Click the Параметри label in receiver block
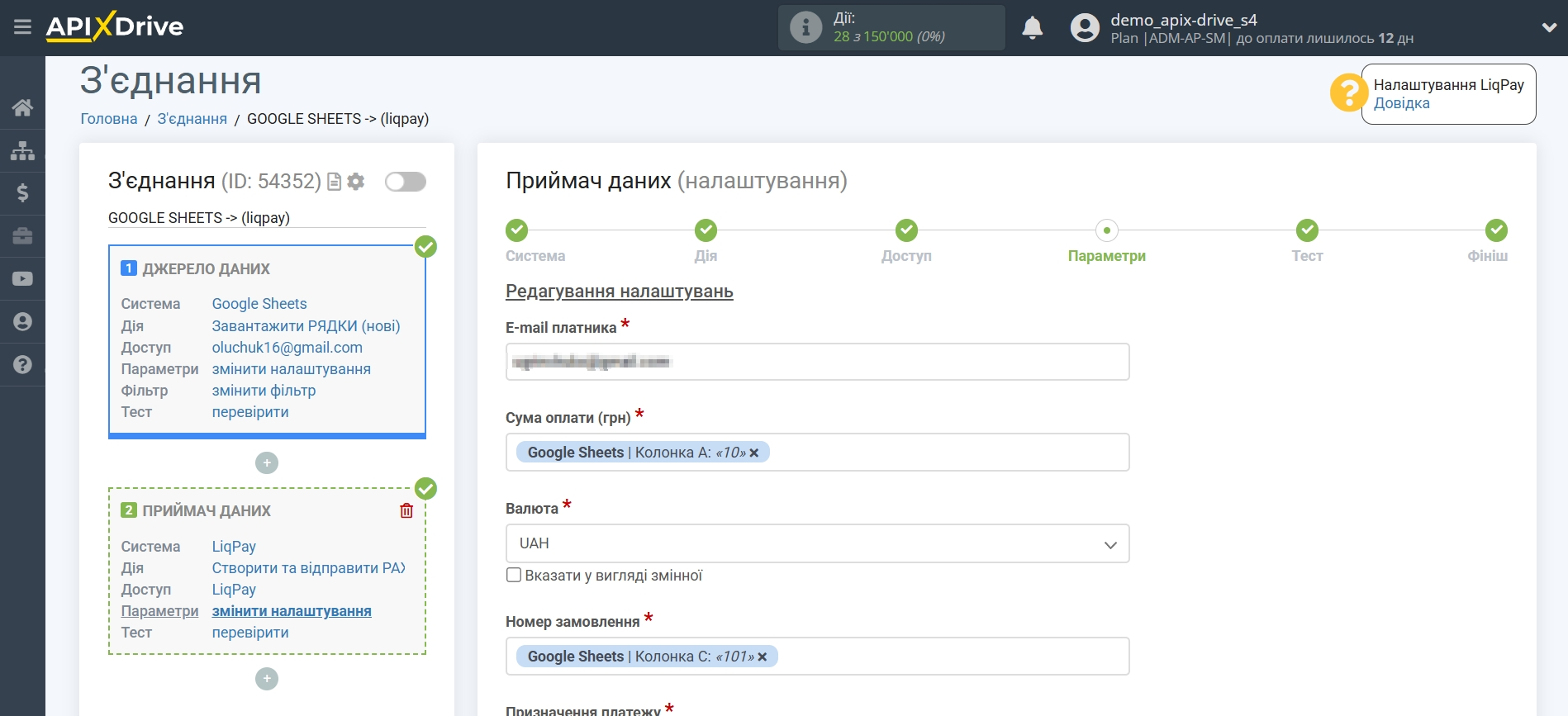The image size is (1568, 716). (x=159, y=611)
